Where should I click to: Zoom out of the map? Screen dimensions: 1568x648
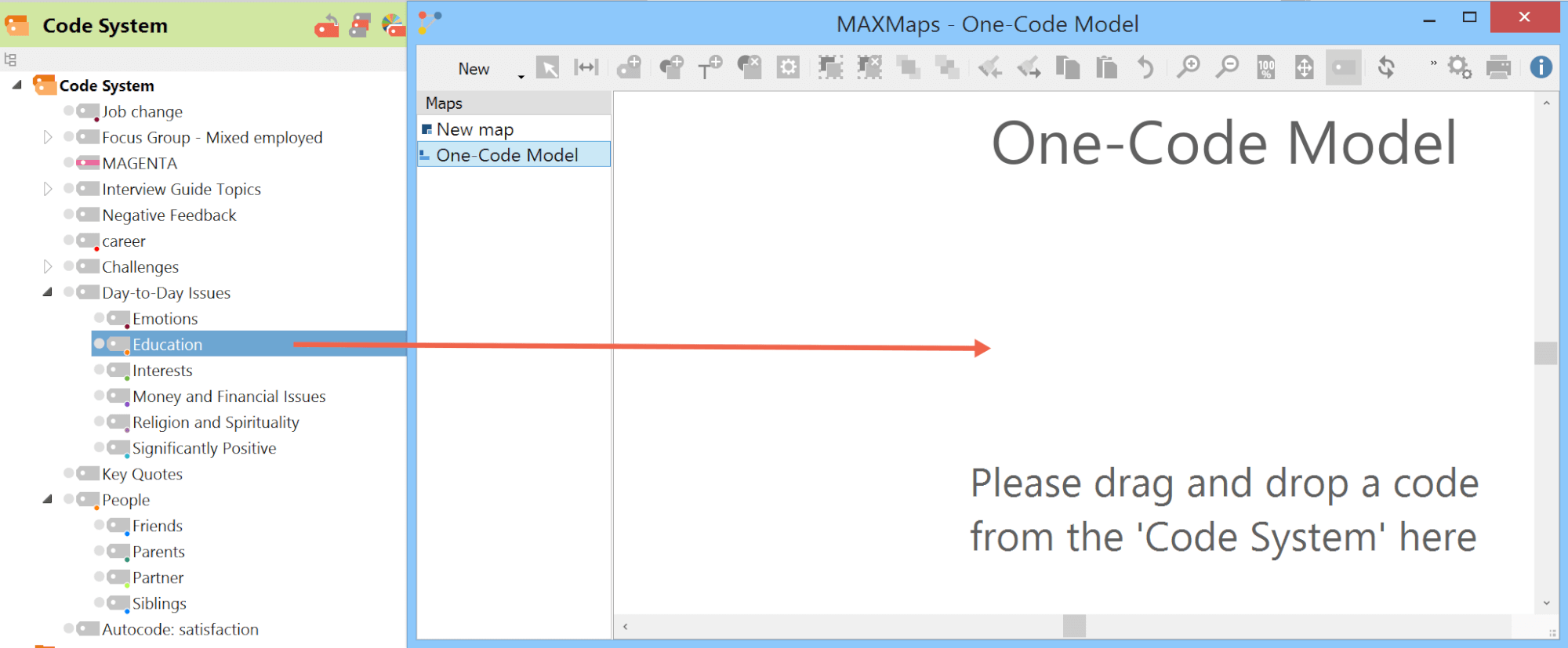[x=1227, y=67]
